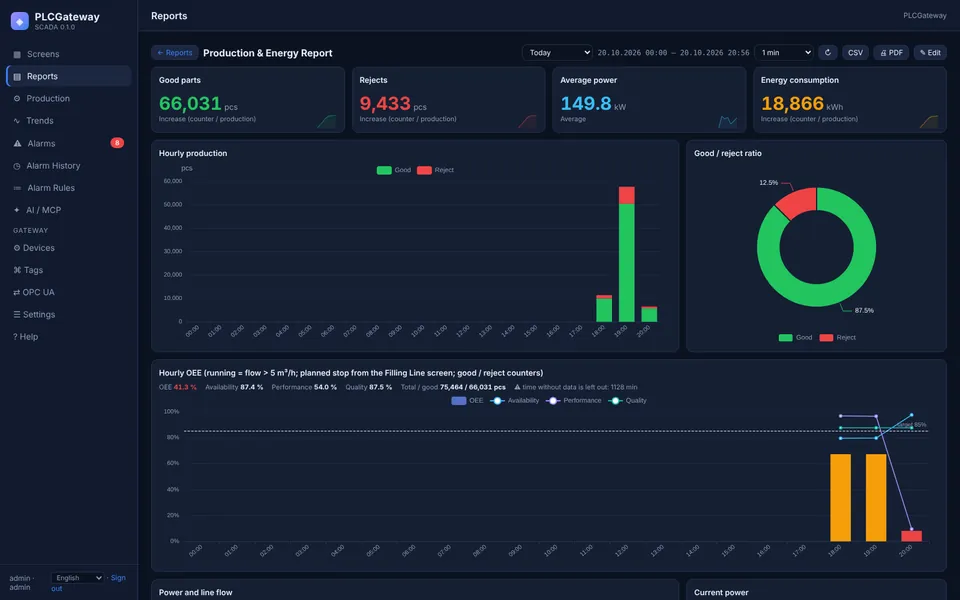Viewport: 960px width, 600px height.
Task: Toggle Quality series in the legend
Action: coord(628,400)
